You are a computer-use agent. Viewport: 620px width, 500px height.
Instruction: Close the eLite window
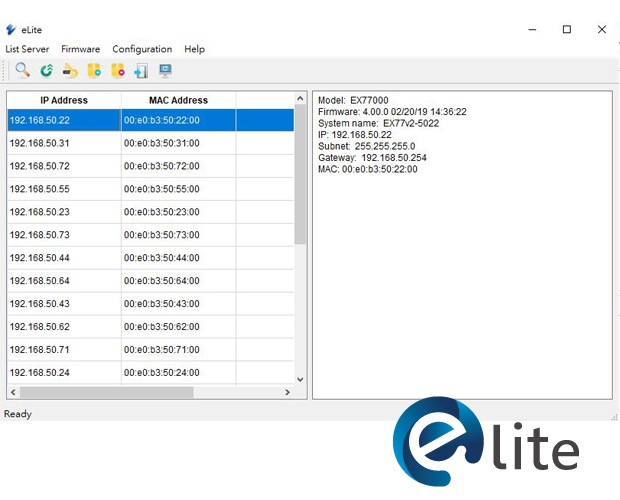pos(601,30)
